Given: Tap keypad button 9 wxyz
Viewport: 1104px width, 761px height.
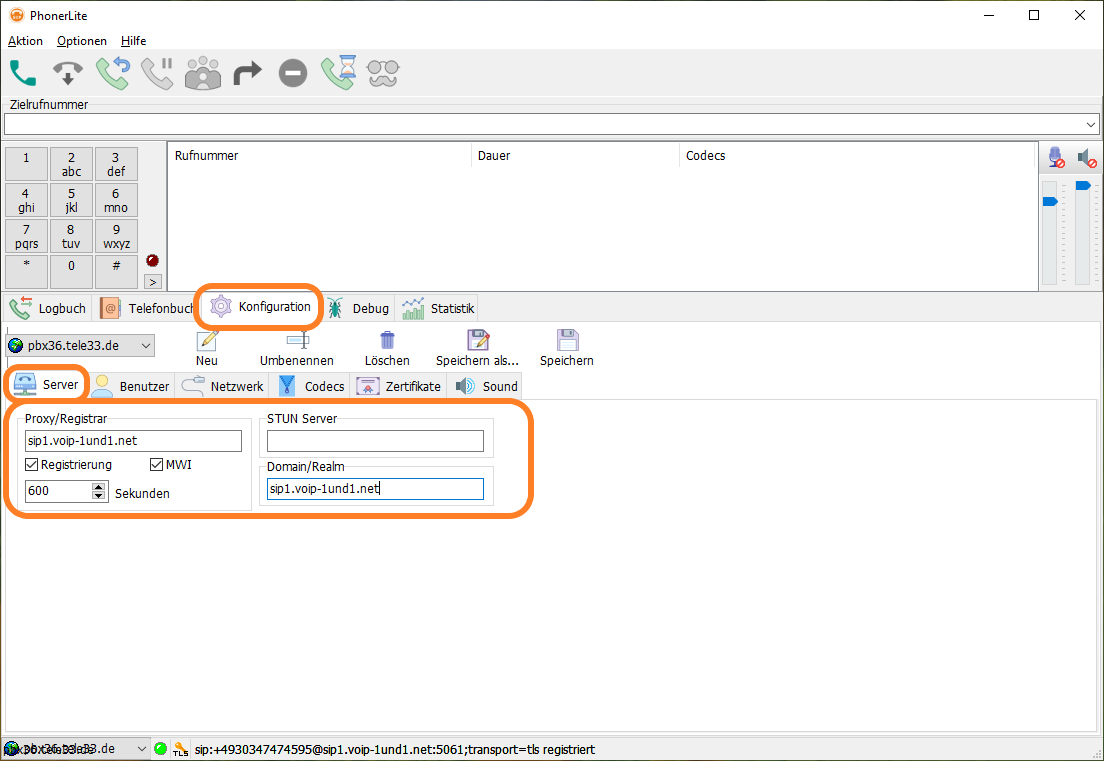Looking at the screenshot, I should tap(116, 236).
